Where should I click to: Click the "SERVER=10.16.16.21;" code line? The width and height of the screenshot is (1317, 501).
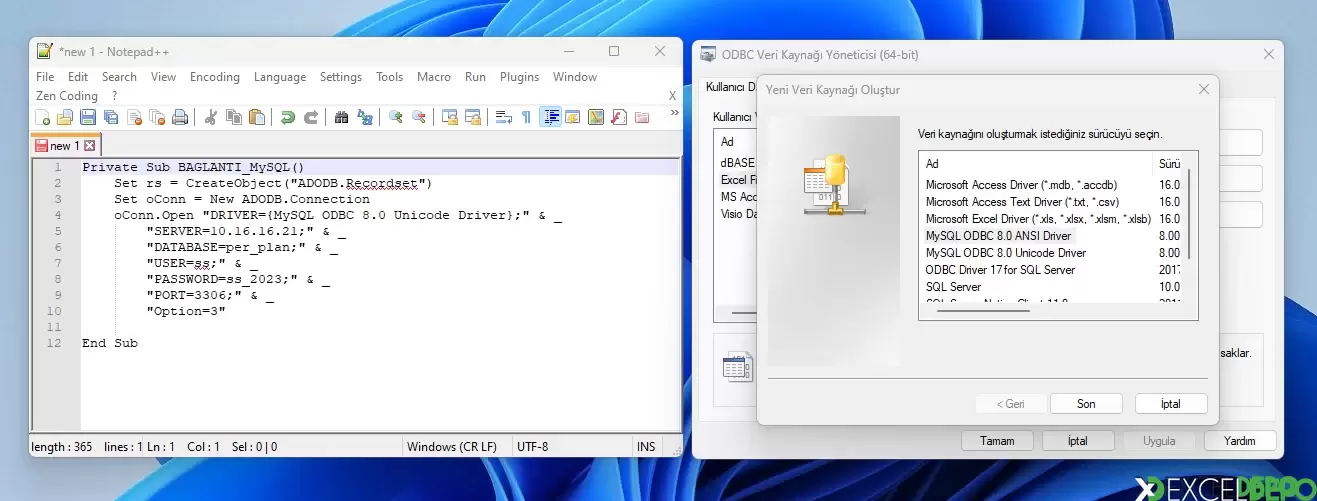(x=246, y=231)
